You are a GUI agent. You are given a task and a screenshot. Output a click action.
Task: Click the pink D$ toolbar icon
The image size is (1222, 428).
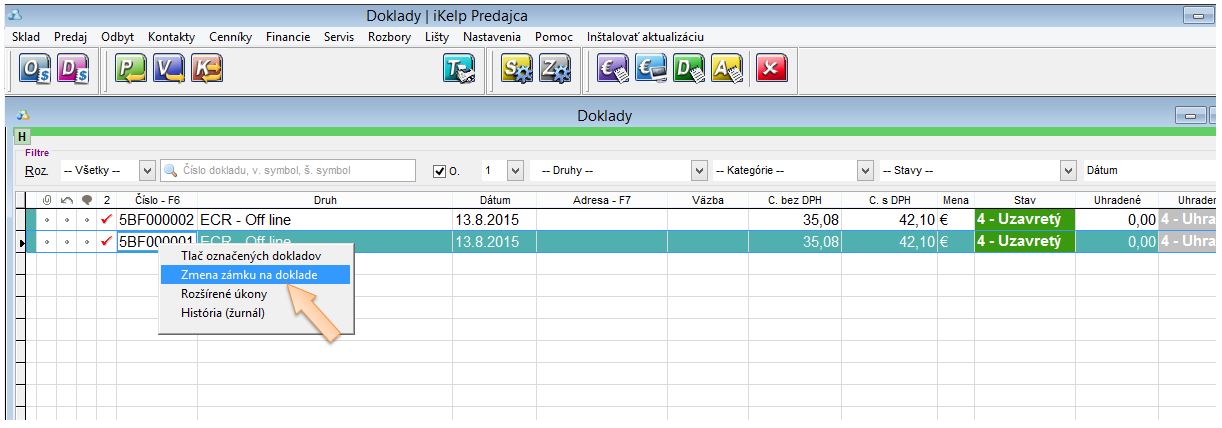[73, 70]
